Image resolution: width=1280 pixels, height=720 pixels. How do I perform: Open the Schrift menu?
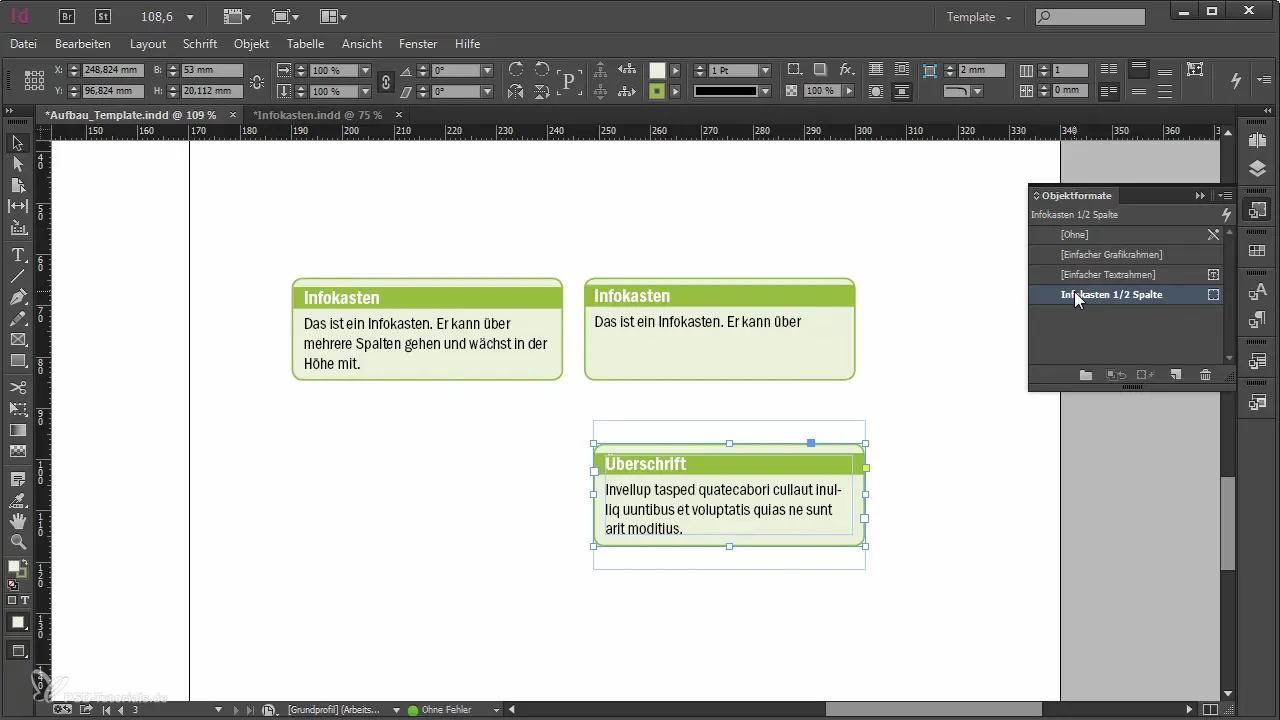click(200, 44)
